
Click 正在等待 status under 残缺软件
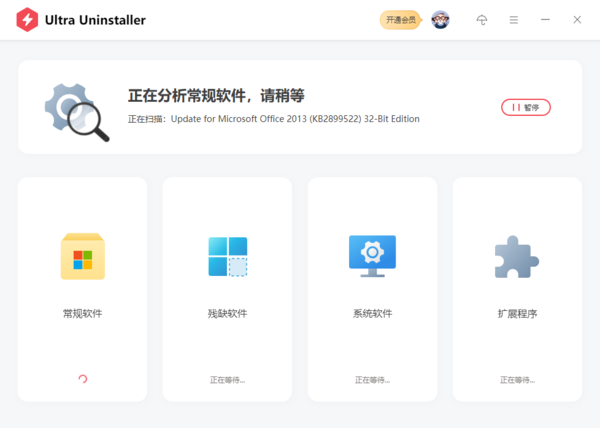tap(227, 380)
